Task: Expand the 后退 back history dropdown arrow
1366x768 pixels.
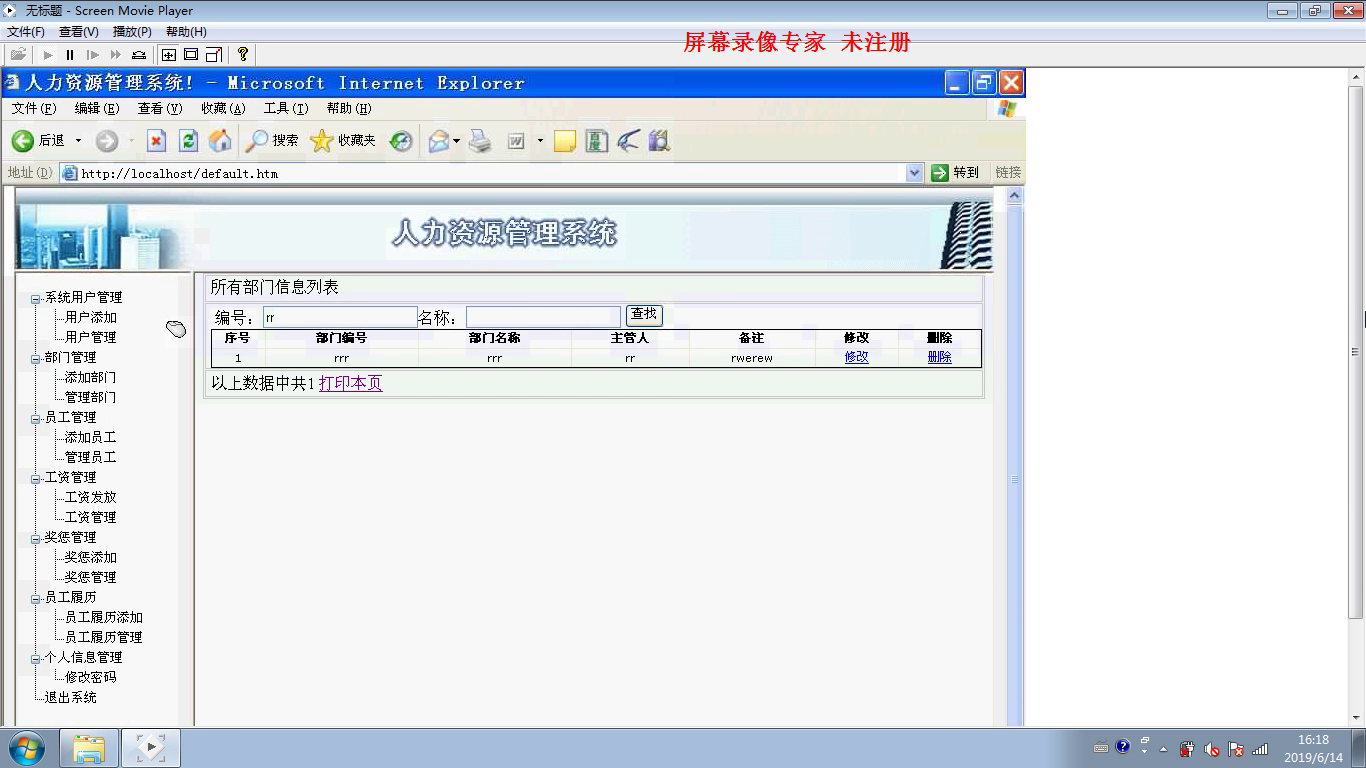Action: 78,141
